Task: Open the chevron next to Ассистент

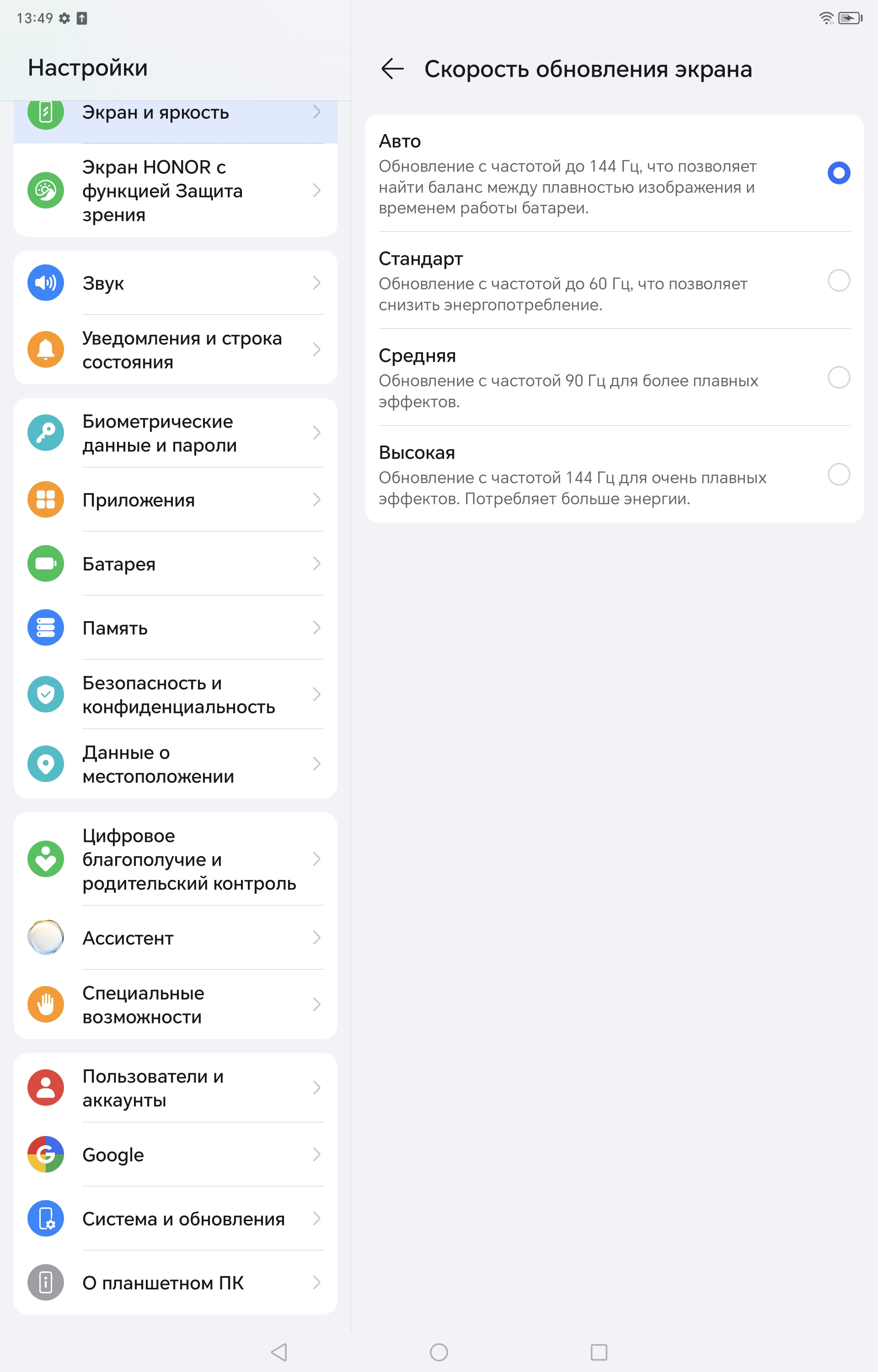Action: [317, 938]
